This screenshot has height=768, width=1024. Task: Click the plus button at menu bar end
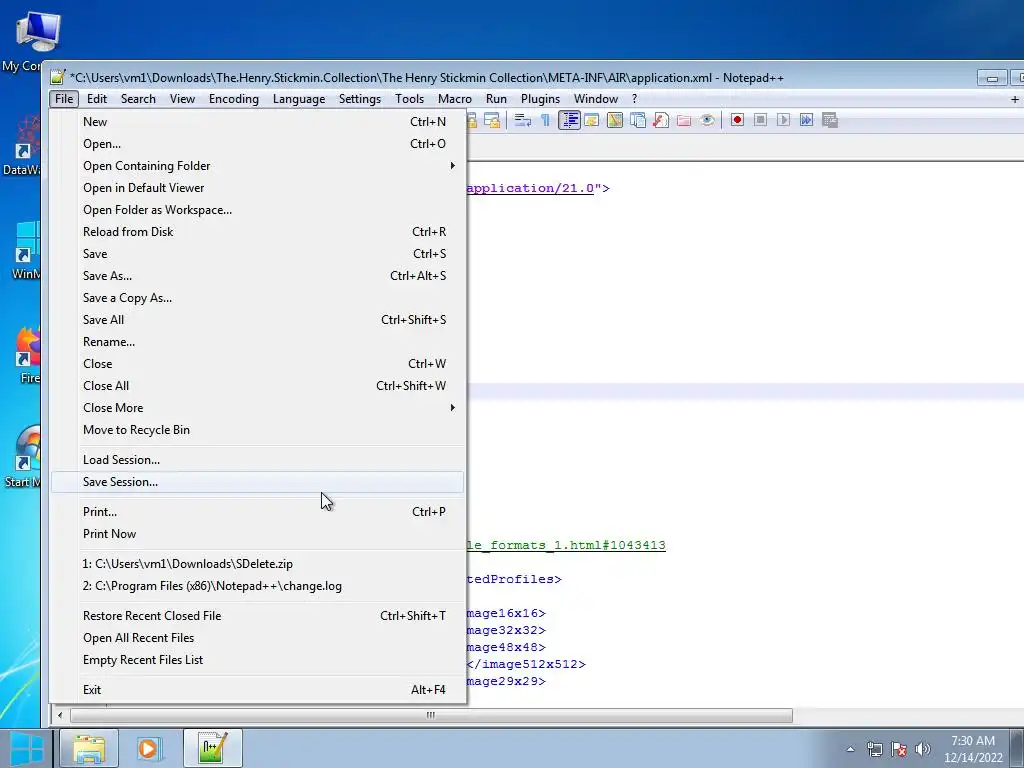coord(1014,99)
